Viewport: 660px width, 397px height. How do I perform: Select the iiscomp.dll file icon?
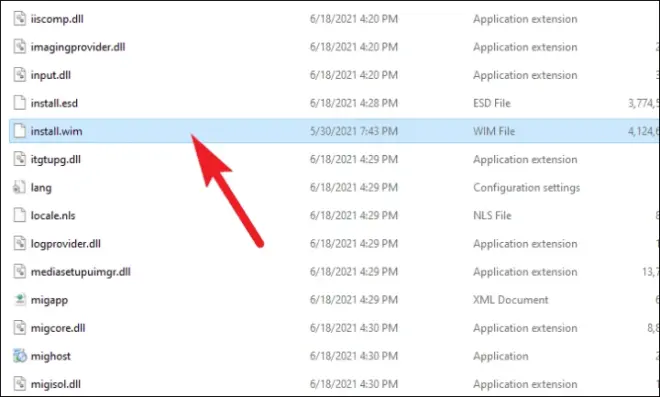pyautogui.click(x=19, y=19)
